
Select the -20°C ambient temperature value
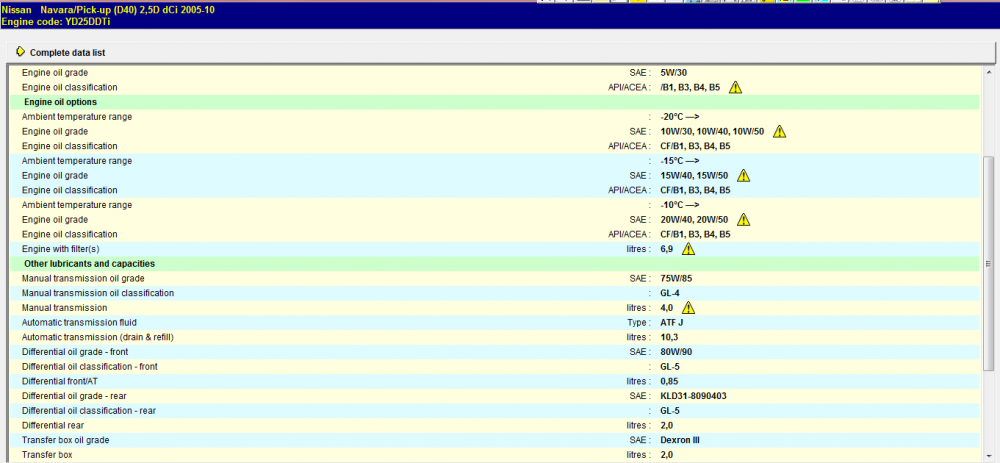click(680, 117)
